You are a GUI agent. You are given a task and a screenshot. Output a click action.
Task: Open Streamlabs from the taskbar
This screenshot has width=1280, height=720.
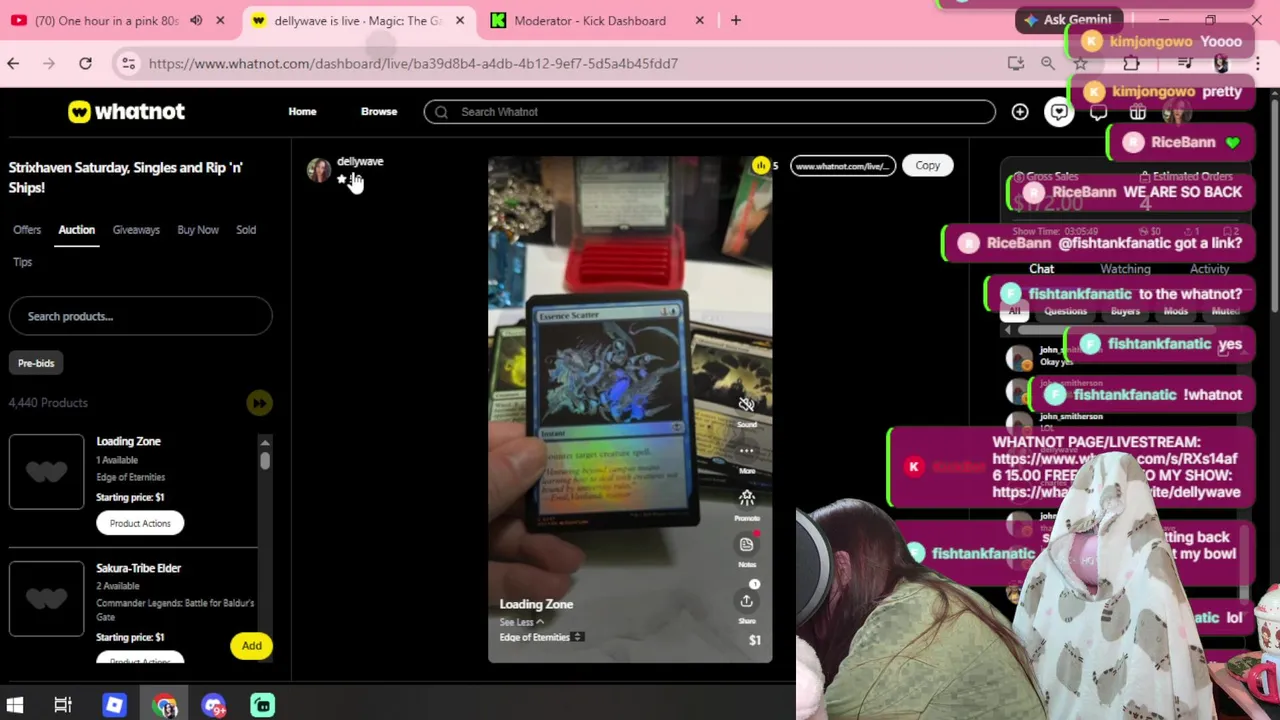262,705
